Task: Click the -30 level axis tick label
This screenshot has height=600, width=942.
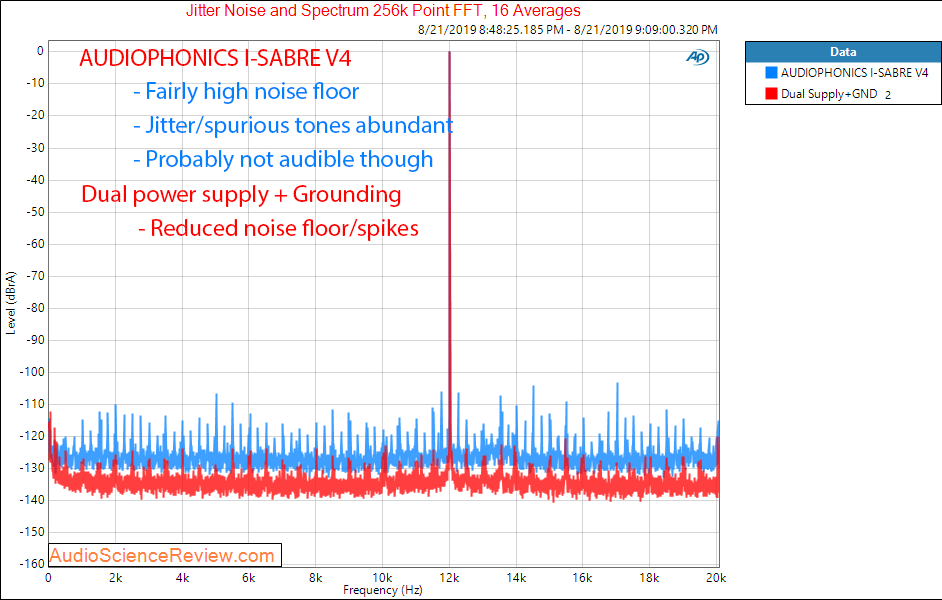Action: [35, 147]
